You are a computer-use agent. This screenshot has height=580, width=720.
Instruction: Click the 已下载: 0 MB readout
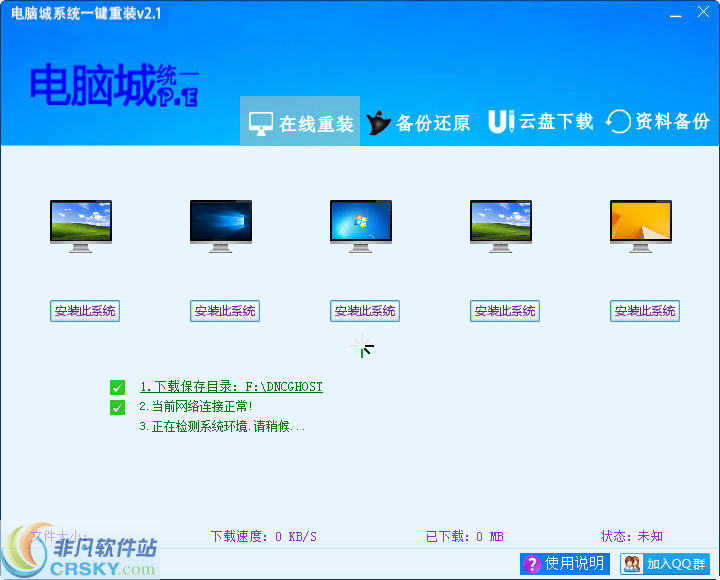[x=465, y=536]
